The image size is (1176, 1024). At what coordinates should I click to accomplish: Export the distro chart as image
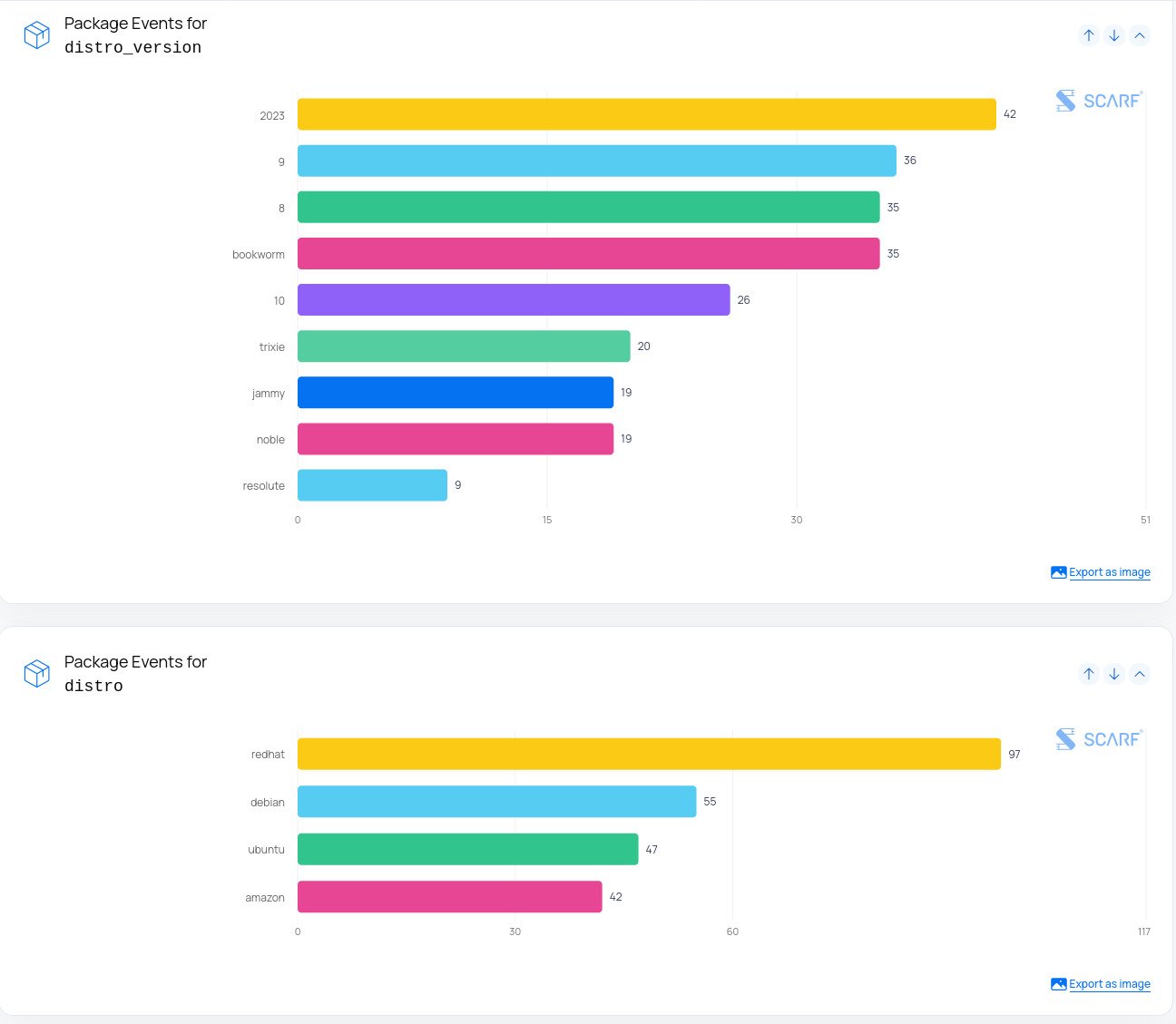tap(1101, 984)
